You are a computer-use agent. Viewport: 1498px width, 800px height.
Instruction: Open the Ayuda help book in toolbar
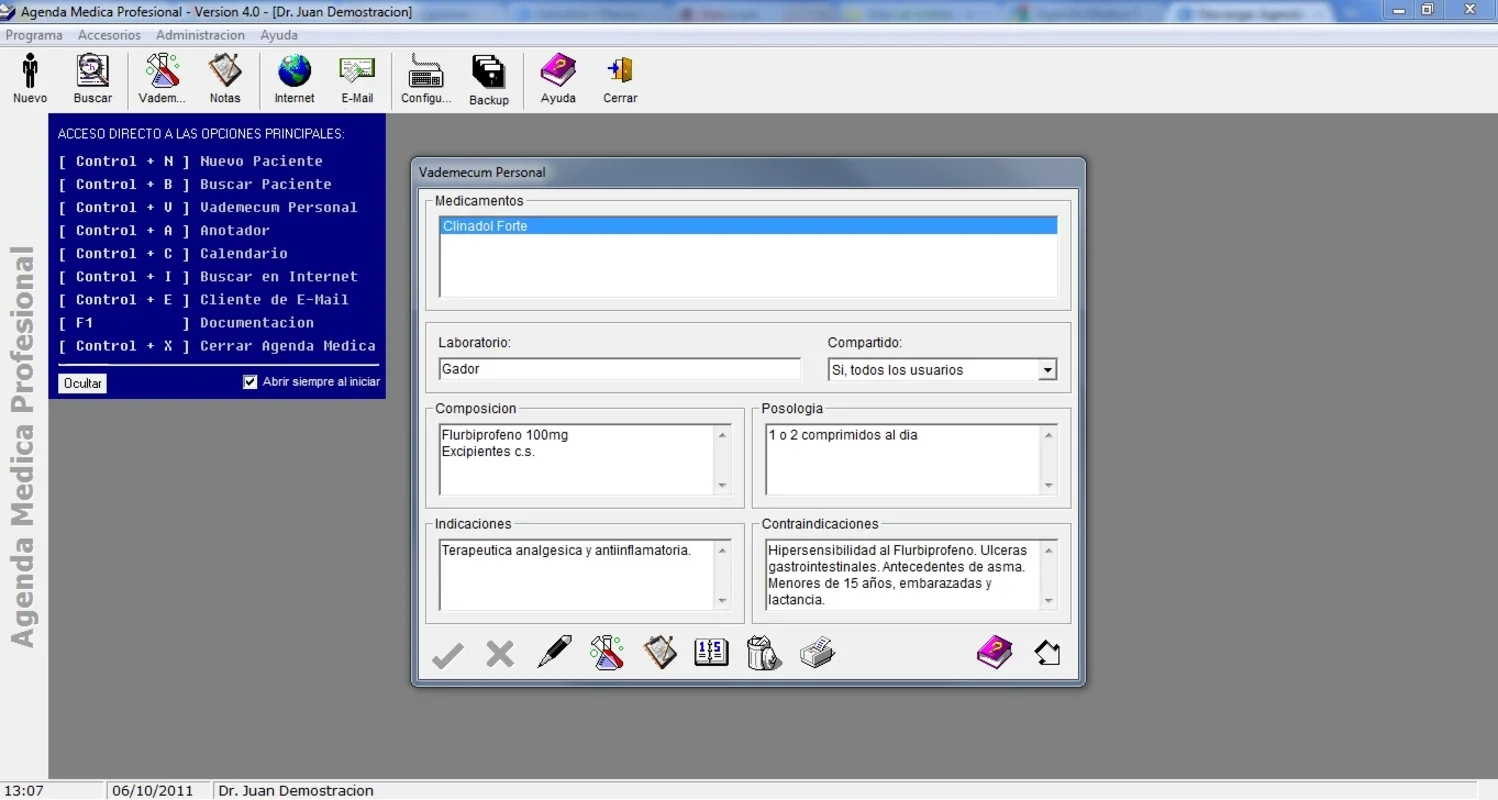point(558,79)
